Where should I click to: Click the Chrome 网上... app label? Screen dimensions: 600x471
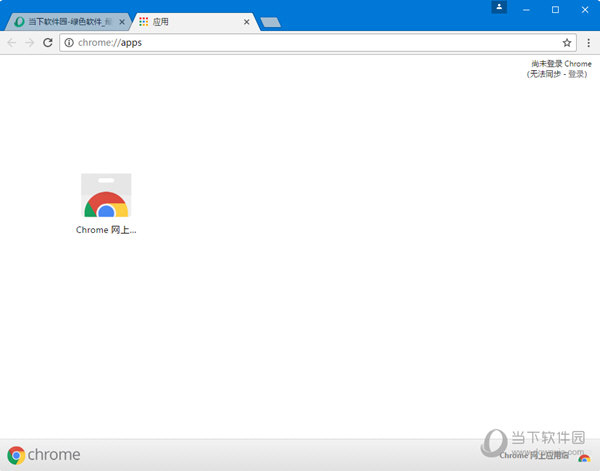[106, 230]
